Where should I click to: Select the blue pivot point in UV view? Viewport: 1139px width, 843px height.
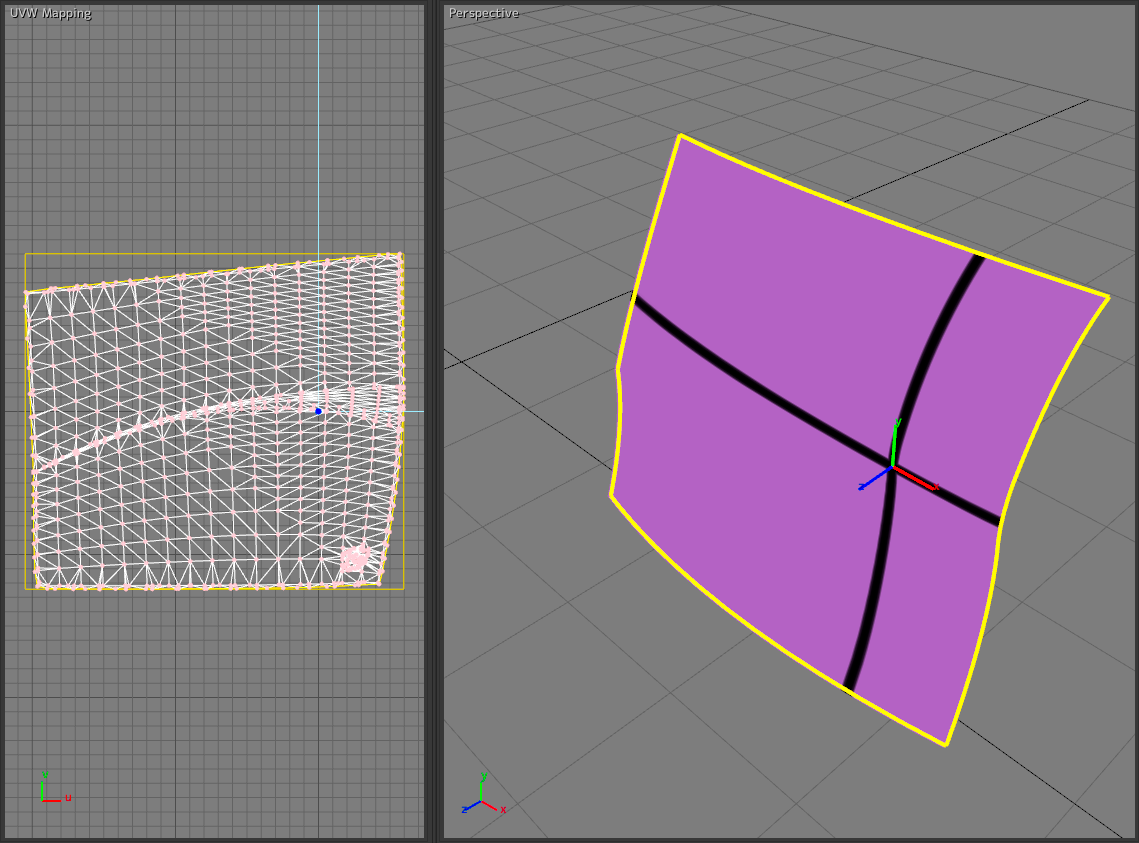pyautogui.click(x=318, y=411)
